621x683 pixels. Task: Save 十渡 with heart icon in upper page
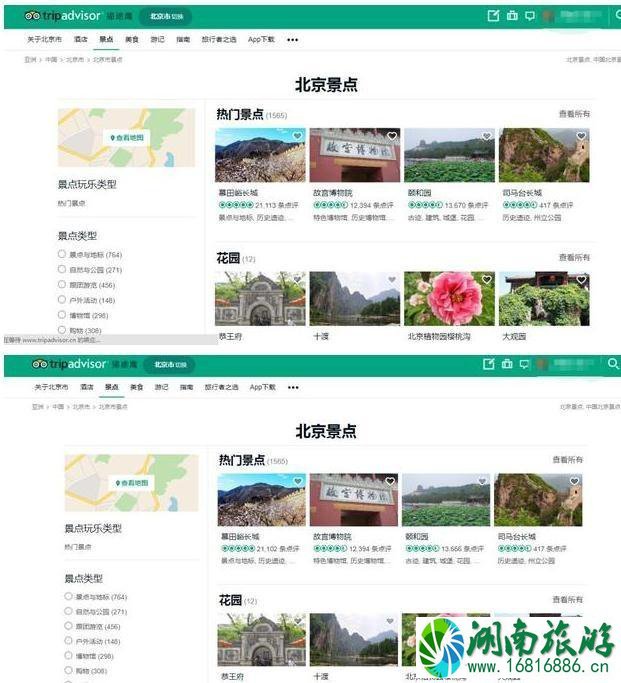[392, 280]
